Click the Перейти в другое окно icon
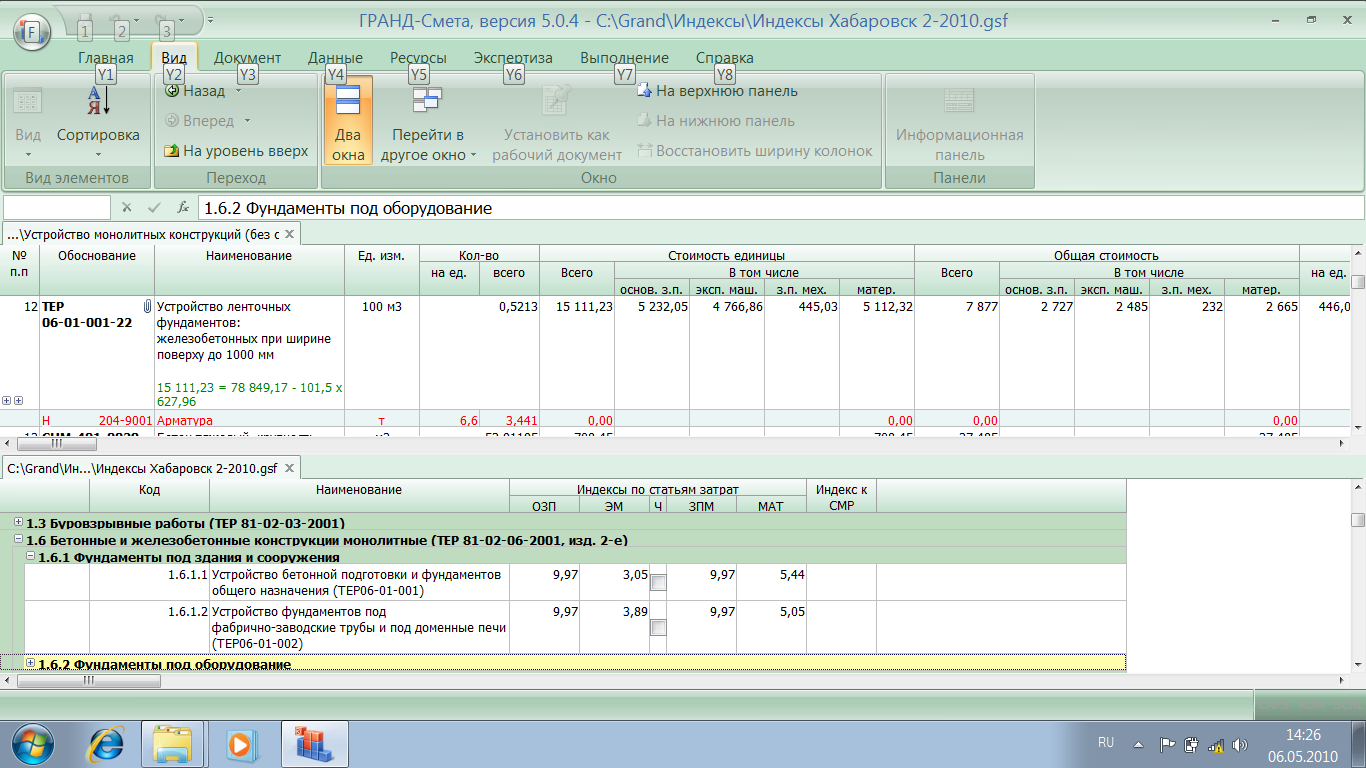The width and height of the screenshot is (1366, 768). 427,100
